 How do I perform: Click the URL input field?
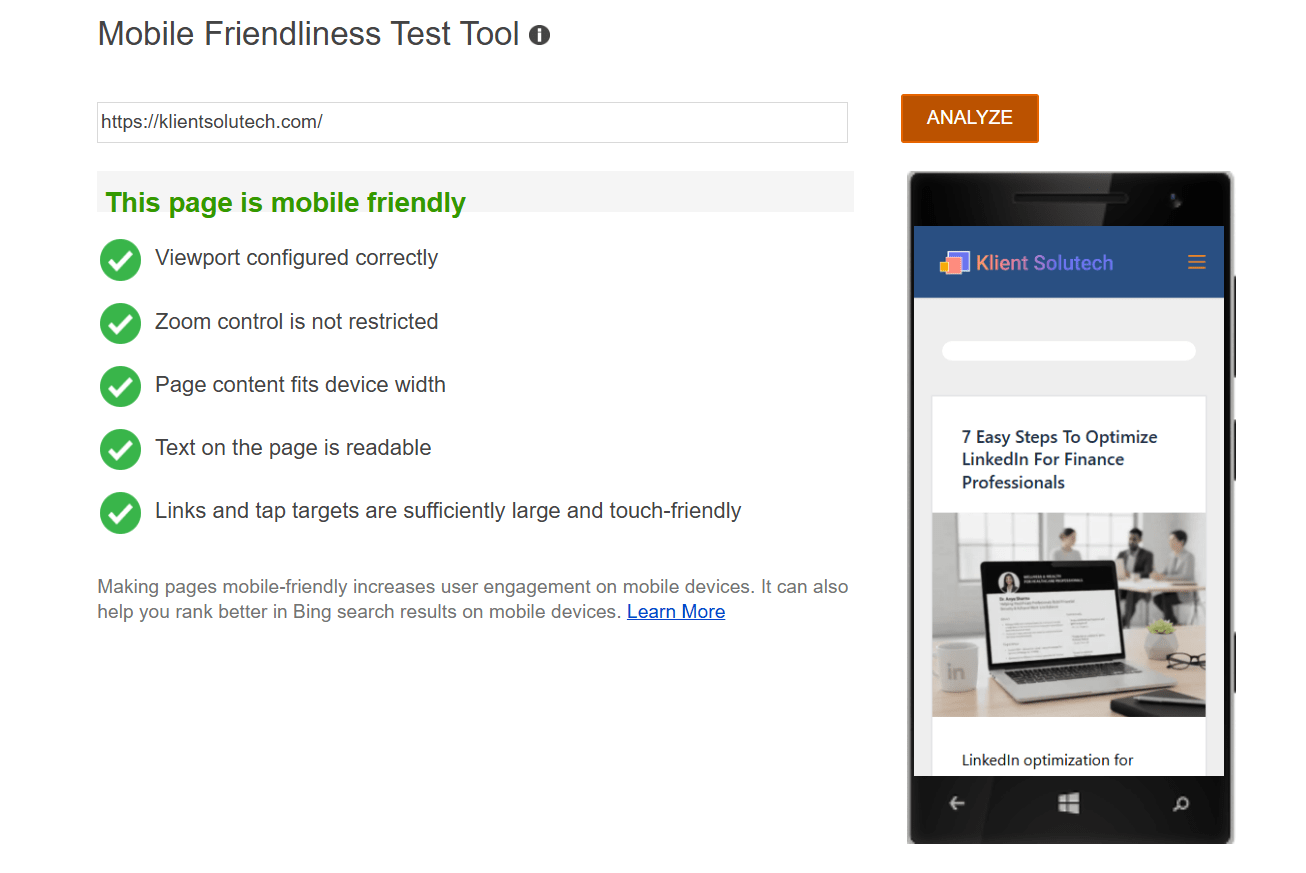tap(472, 122)
